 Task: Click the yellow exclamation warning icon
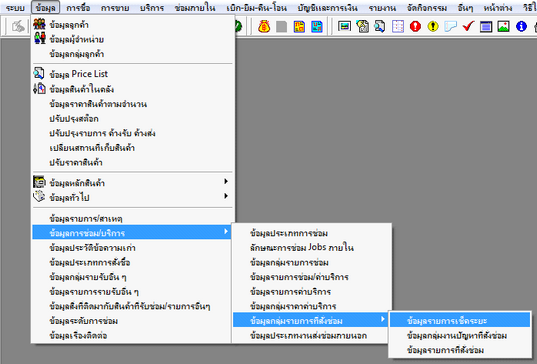tap(433, 26)
